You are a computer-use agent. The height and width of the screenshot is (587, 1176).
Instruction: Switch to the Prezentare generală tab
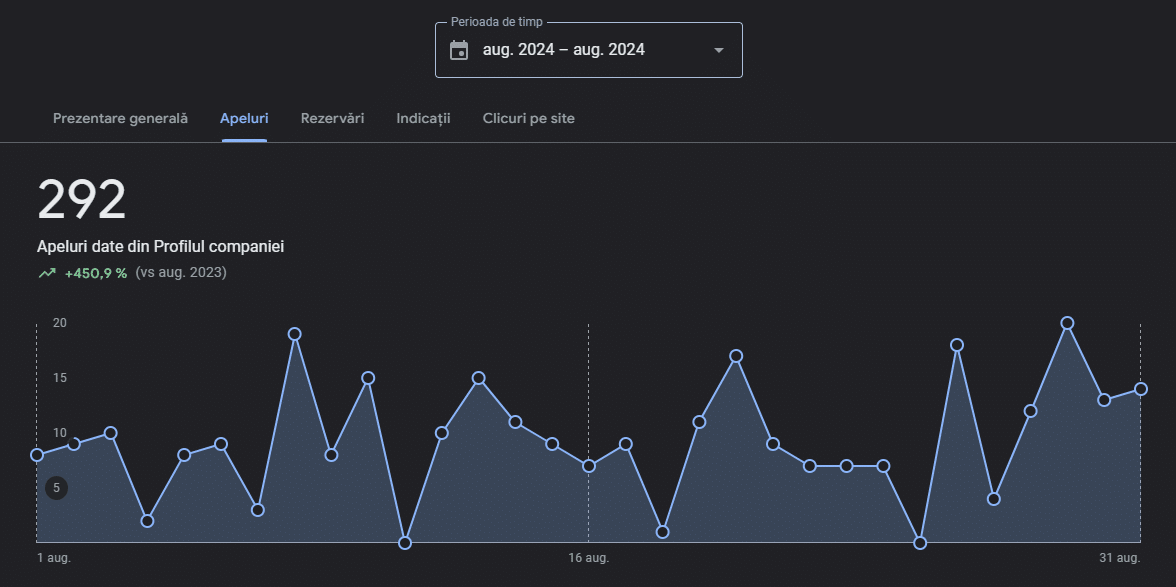120,118
